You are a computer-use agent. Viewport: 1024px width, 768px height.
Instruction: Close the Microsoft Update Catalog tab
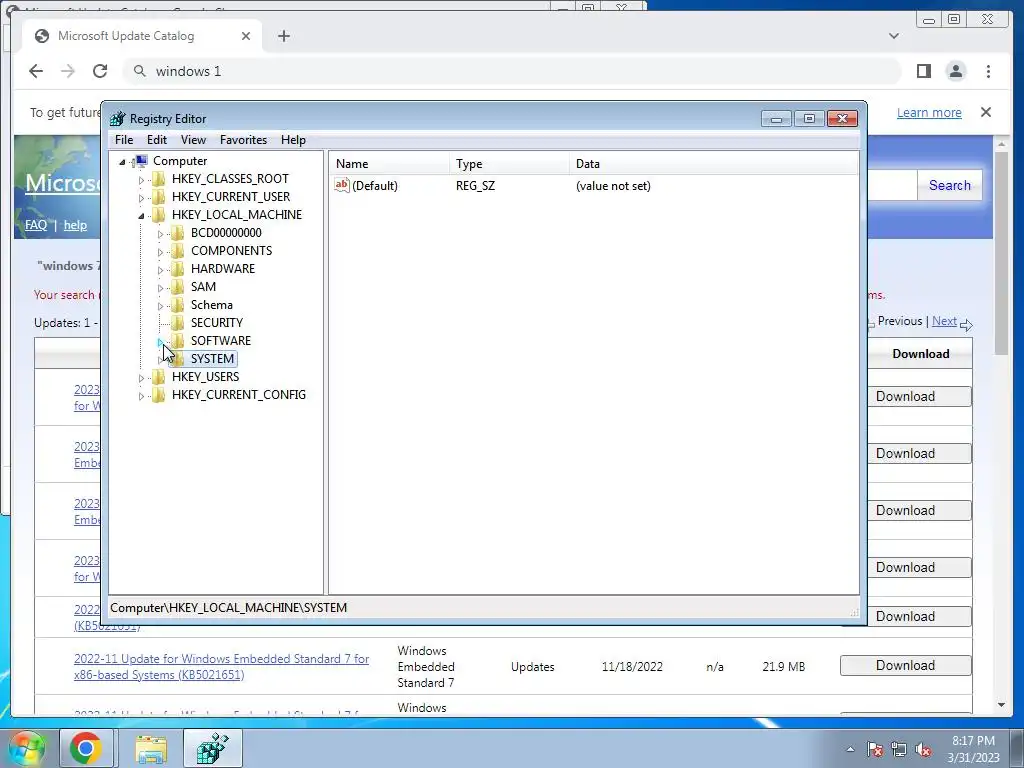coord(246,36)
